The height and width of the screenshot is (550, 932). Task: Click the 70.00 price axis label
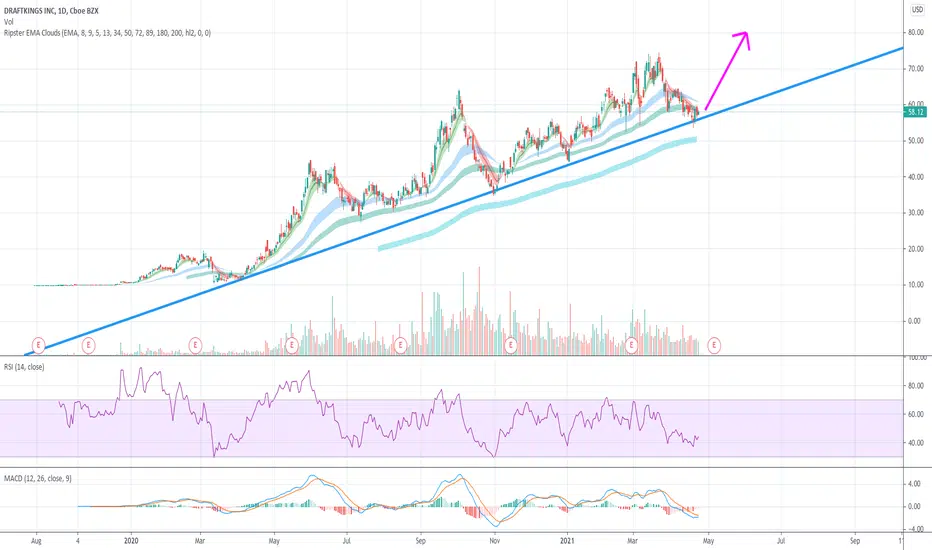pos(916,69)
